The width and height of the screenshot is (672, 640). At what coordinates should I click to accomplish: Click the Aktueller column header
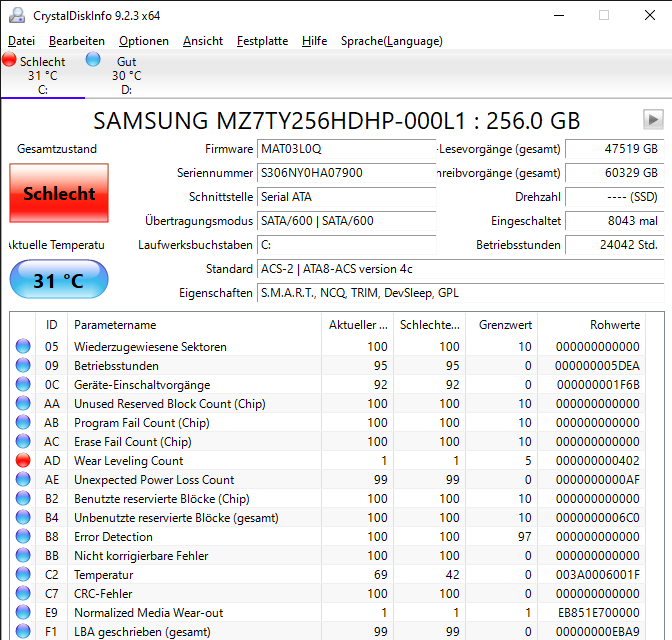[357, 325]
